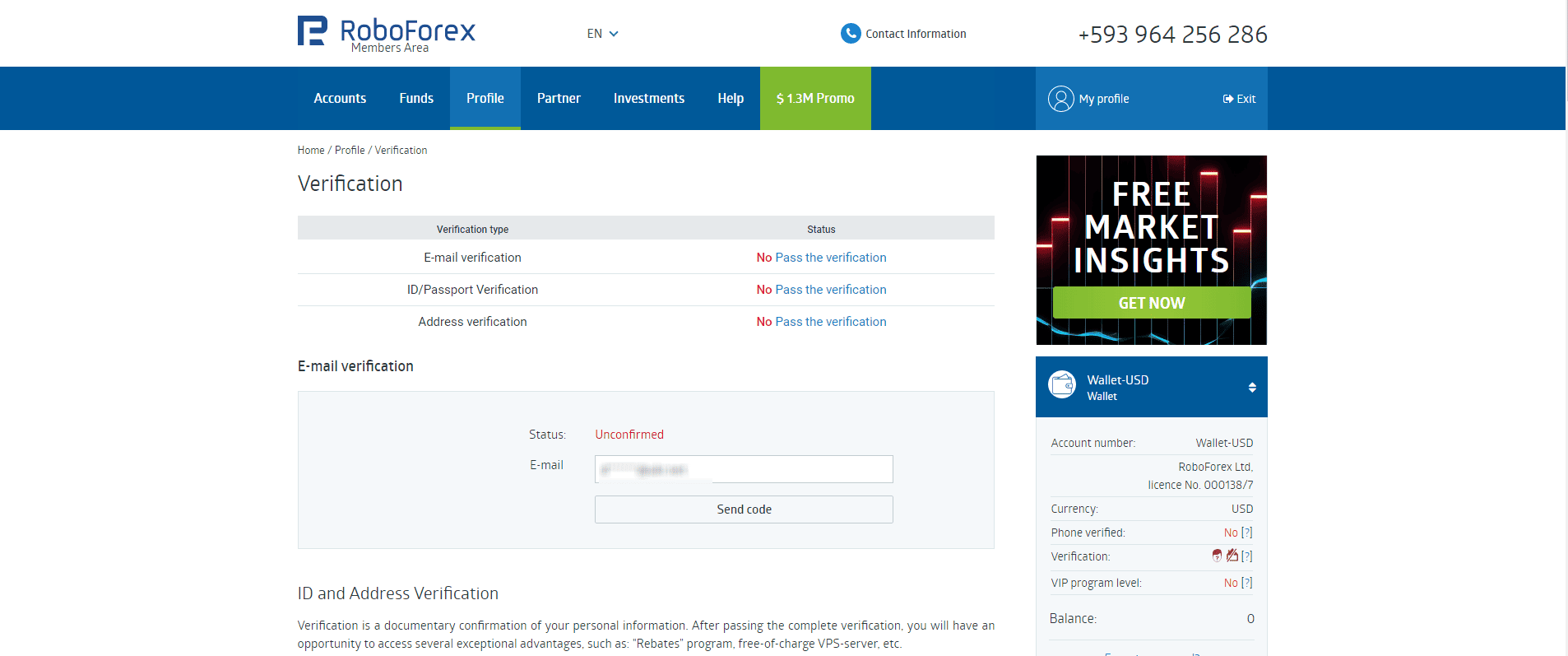The image size is (1568, 656).
Task: Click the My profile user avatar icon
Action: tap(1060, 99)
